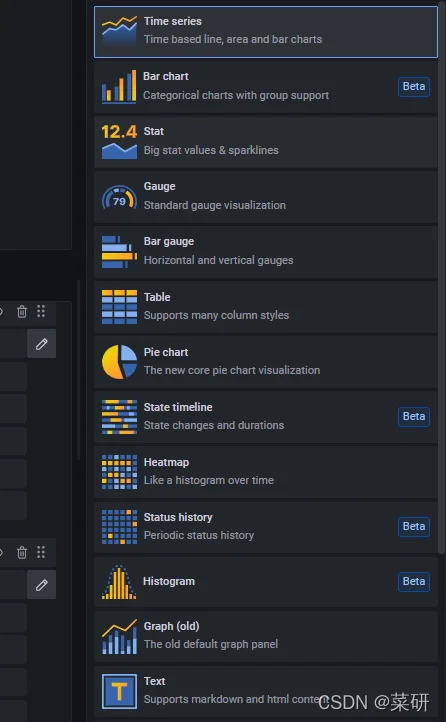The width and height of the screenshot is (446, 722).
Task: Pick the Pie chart icon
Action: click(119, 362)
